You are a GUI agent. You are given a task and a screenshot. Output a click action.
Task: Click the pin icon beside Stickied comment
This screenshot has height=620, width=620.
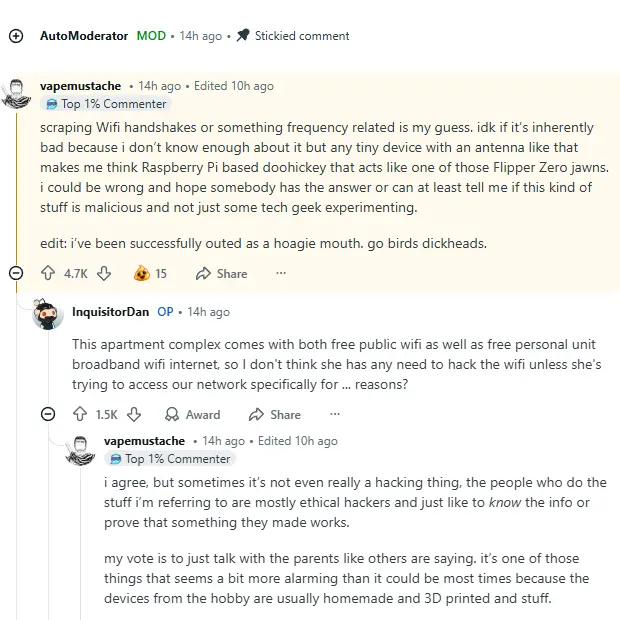tap(242, 36)
